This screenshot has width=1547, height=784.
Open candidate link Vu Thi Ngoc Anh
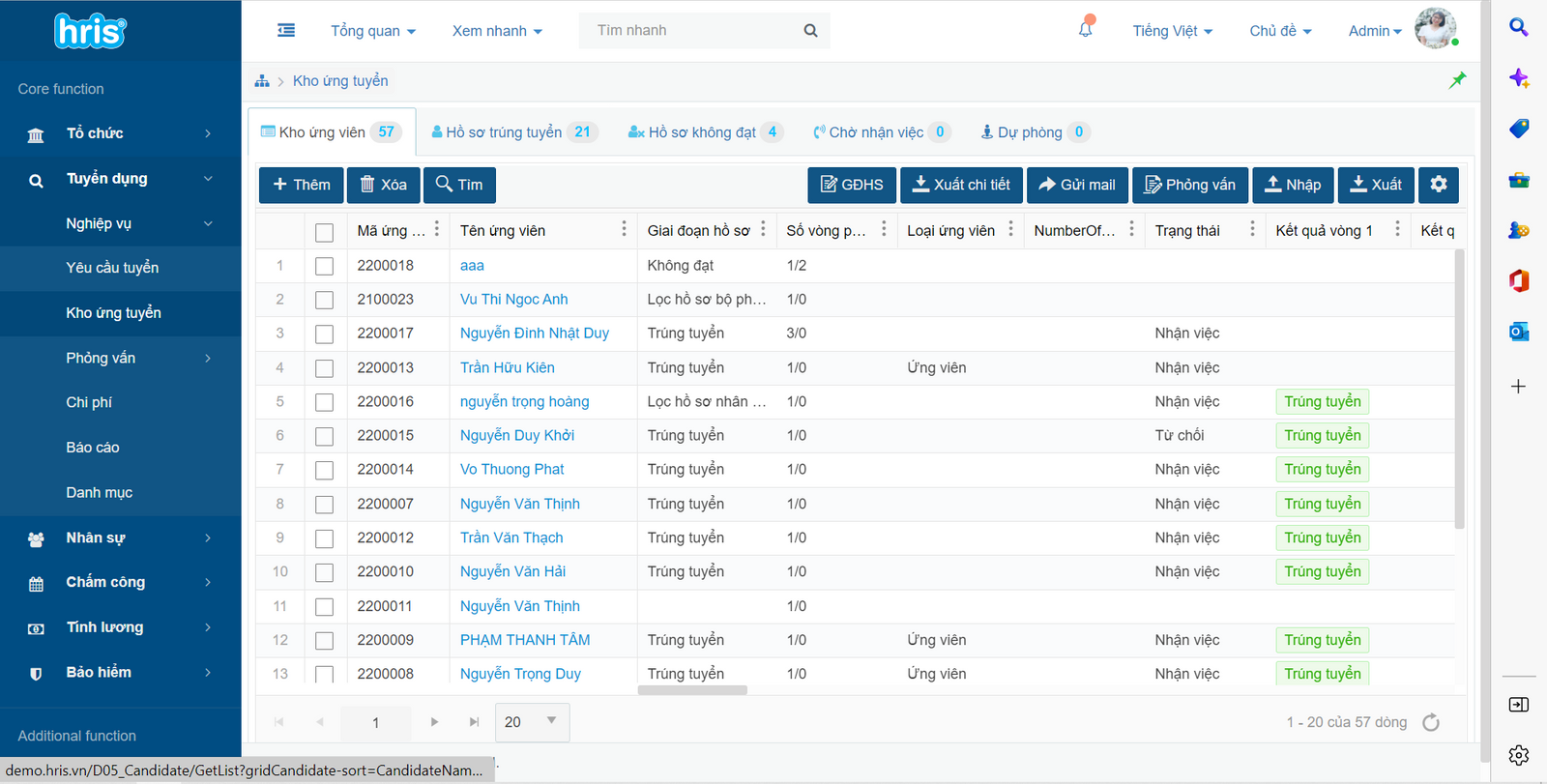point(513,300)
